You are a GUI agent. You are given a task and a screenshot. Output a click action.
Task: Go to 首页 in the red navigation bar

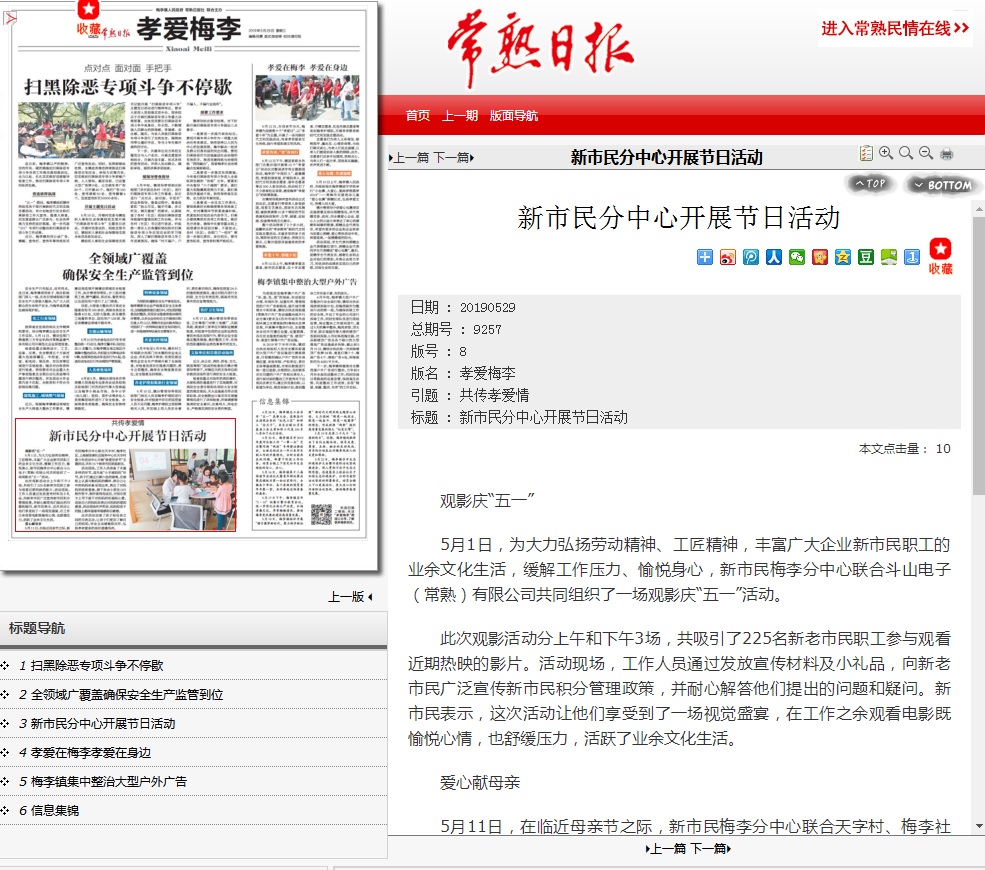point(418,116)
